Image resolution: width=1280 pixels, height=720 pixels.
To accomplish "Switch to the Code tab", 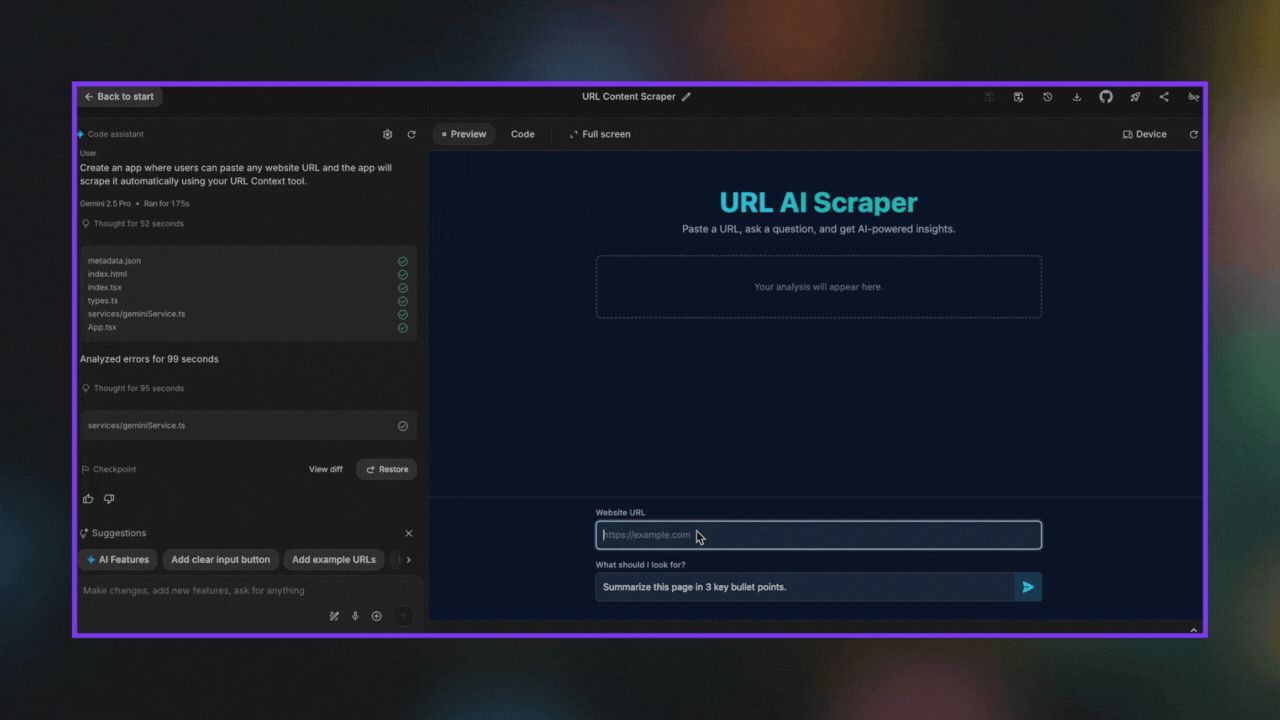I will click(523, 134).
